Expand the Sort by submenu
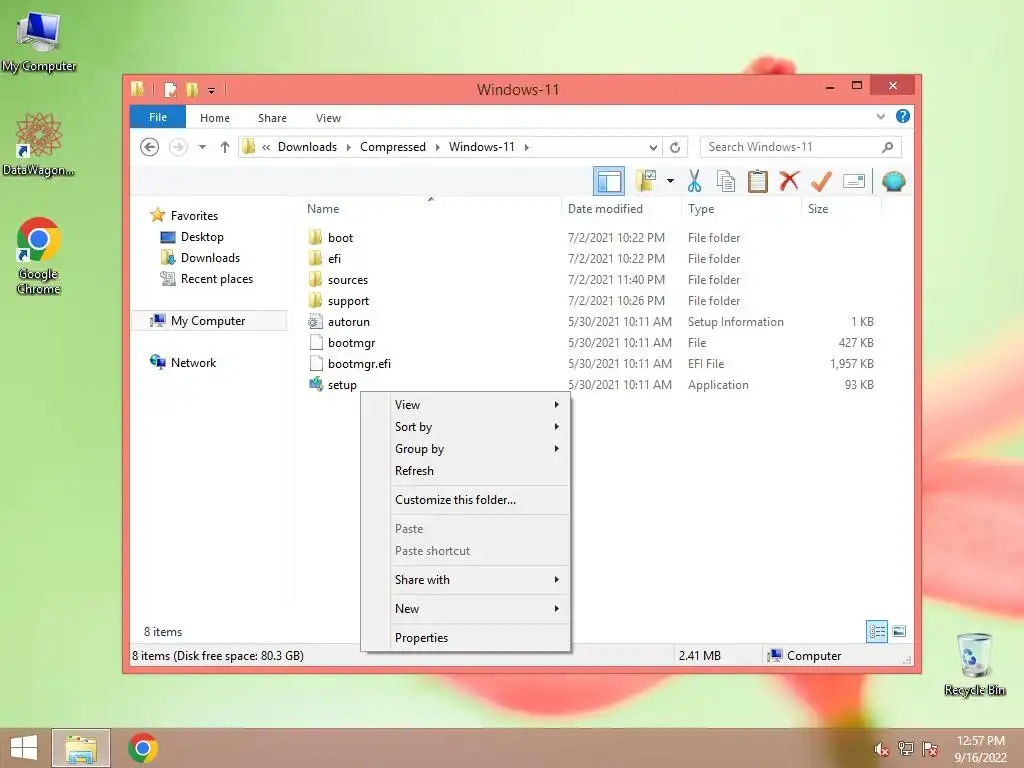The image size is (1024, 768). click(480, 427)
